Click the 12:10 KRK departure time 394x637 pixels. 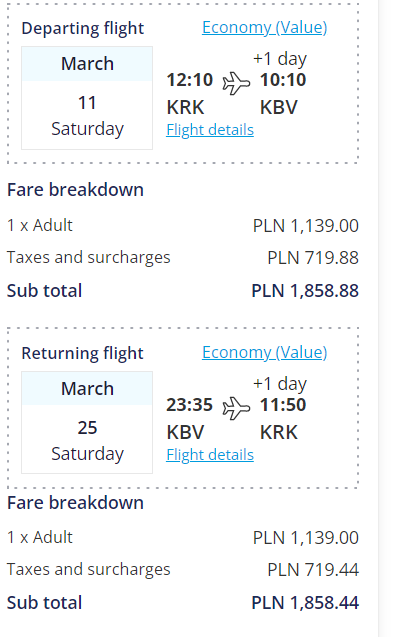[x=190, y=80]
